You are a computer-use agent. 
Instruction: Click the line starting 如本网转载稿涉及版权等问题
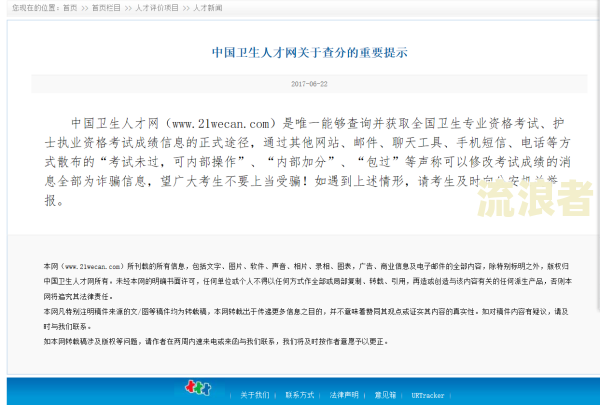216,341
